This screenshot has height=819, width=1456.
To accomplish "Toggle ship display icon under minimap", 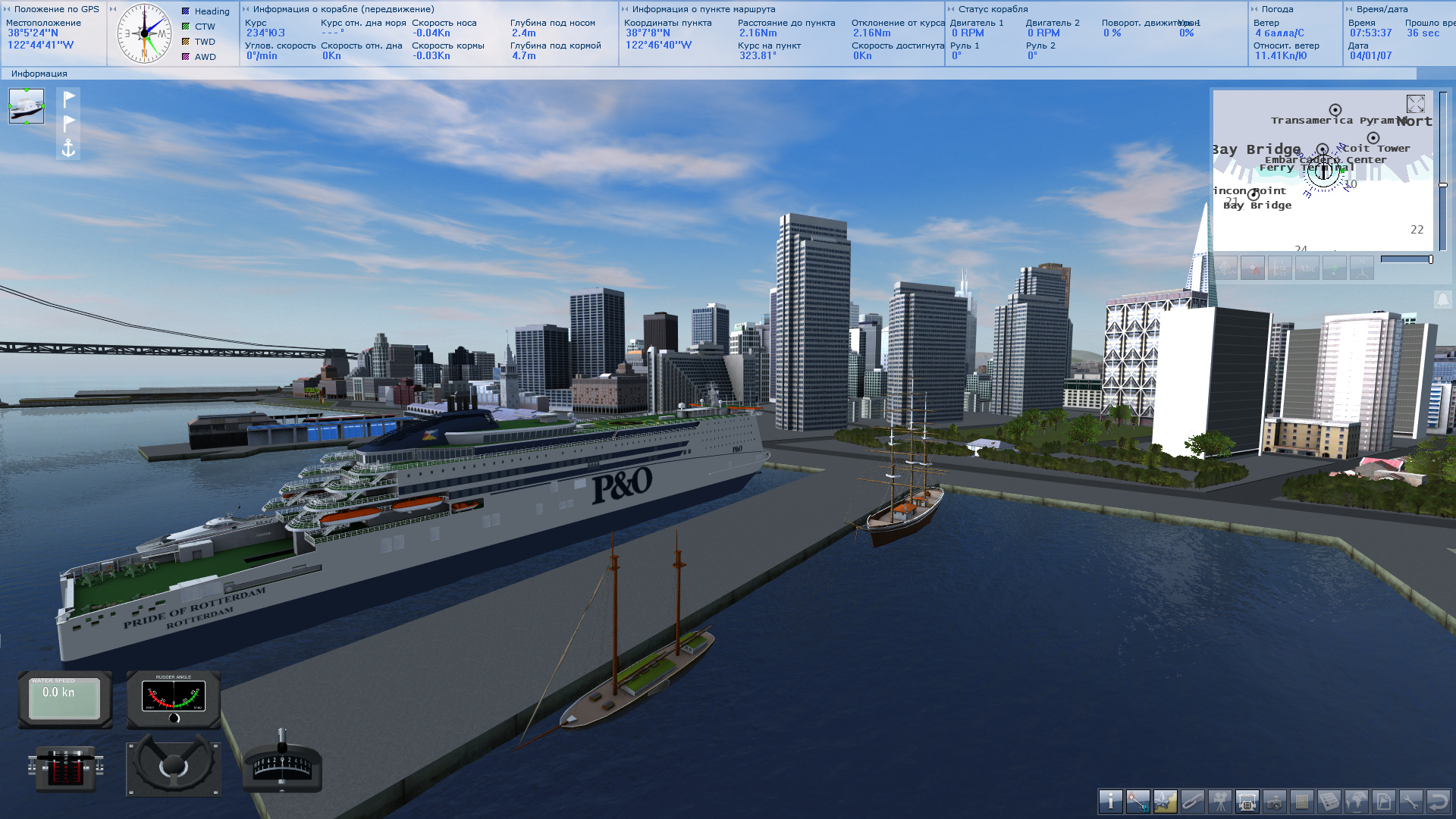I will pyautogui.click(x=1225, y=268).
